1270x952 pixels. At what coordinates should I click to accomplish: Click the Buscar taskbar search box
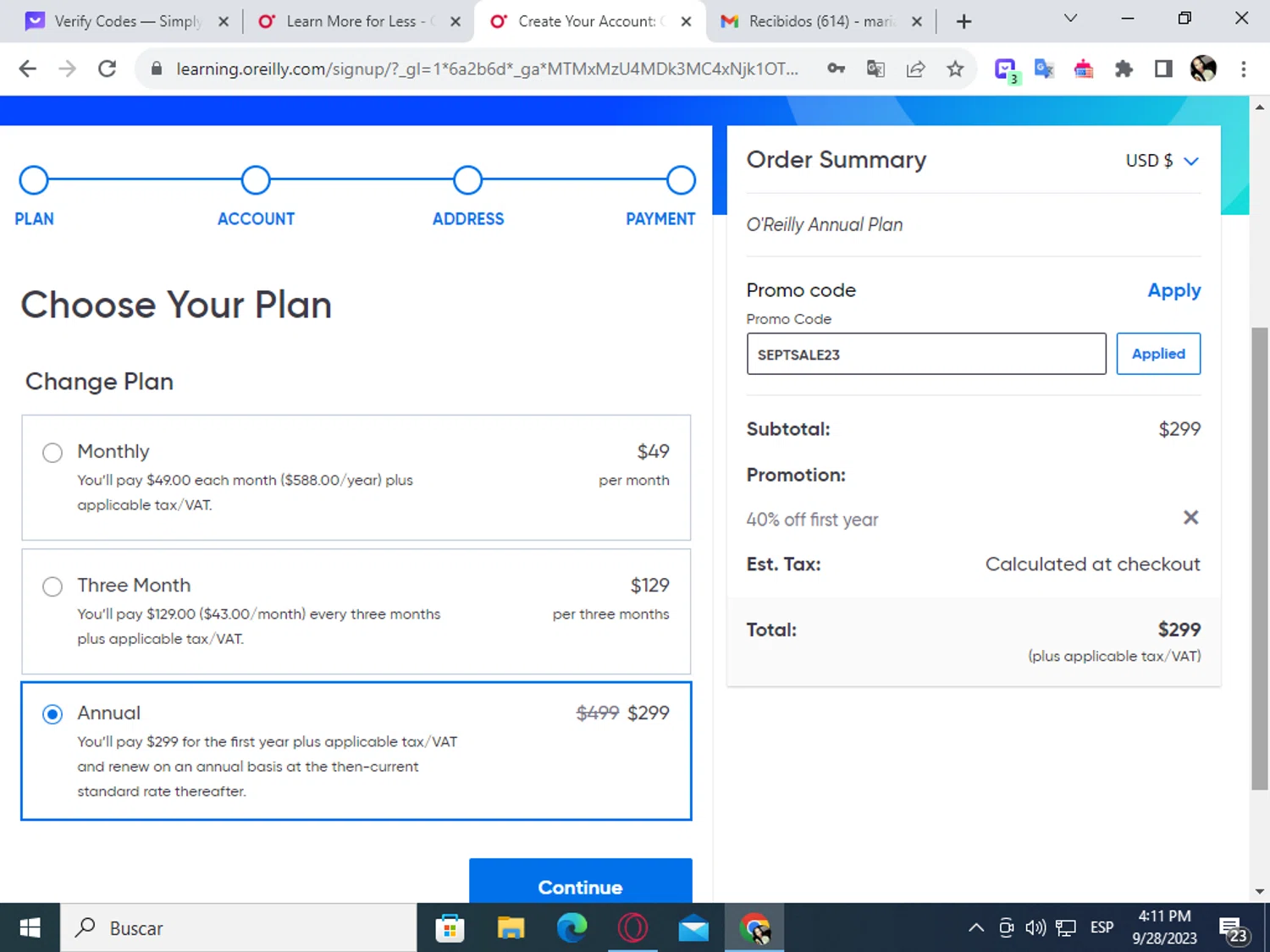tap(239, 927)
